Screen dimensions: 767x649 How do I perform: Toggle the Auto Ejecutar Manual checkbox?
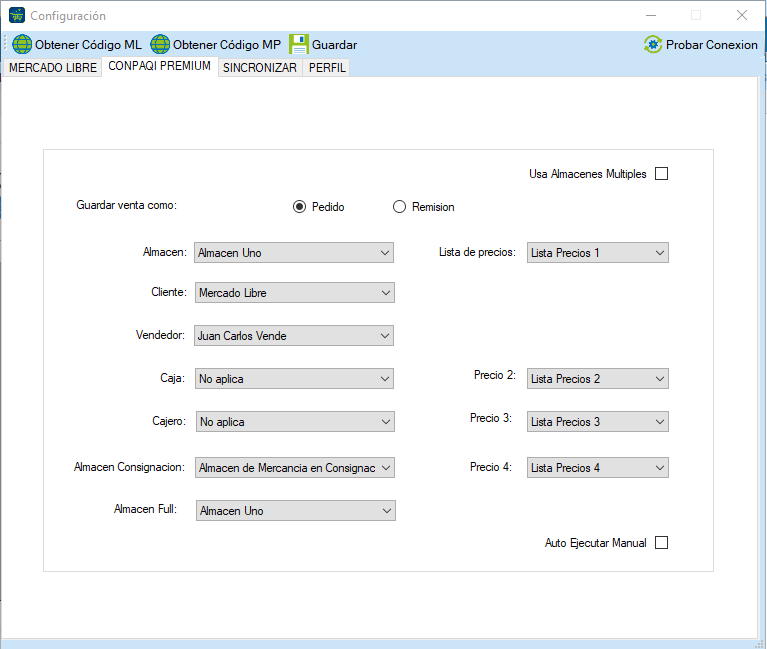pos(661,542)
